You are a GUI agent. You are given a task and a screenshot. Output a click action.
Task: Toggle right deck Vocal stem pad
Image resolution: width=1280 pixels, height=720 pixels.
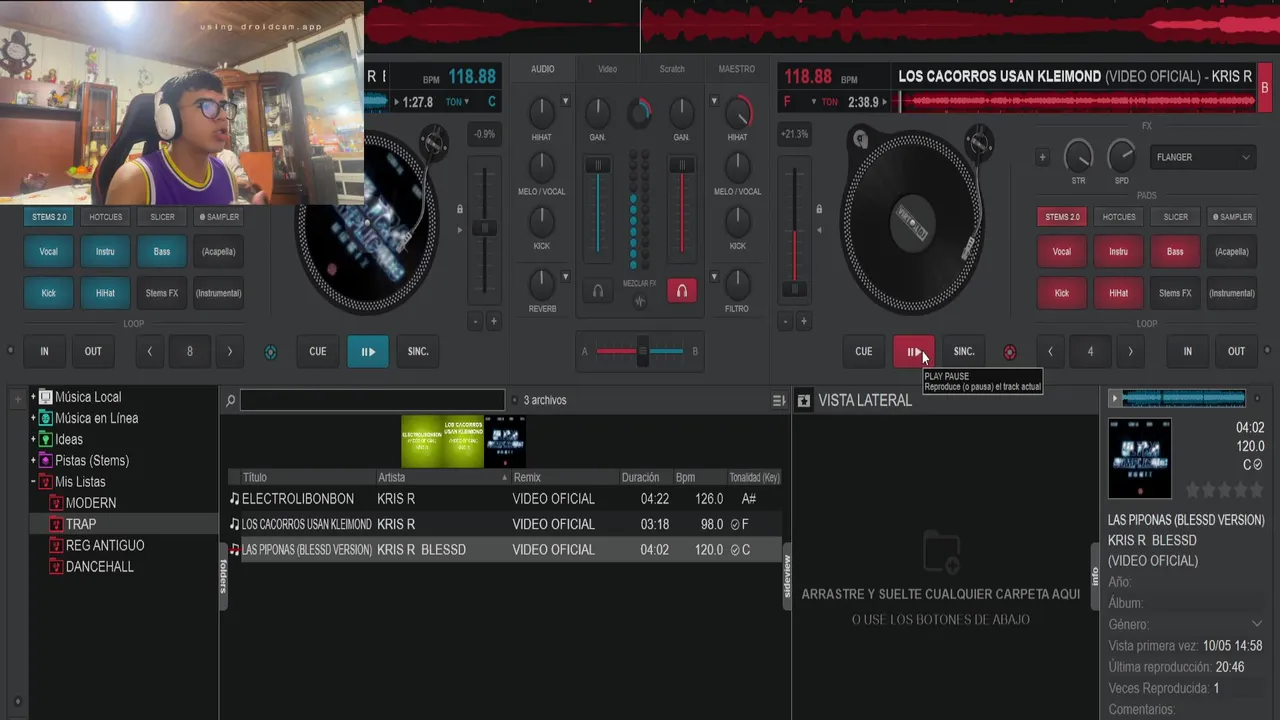[1062, 252]
